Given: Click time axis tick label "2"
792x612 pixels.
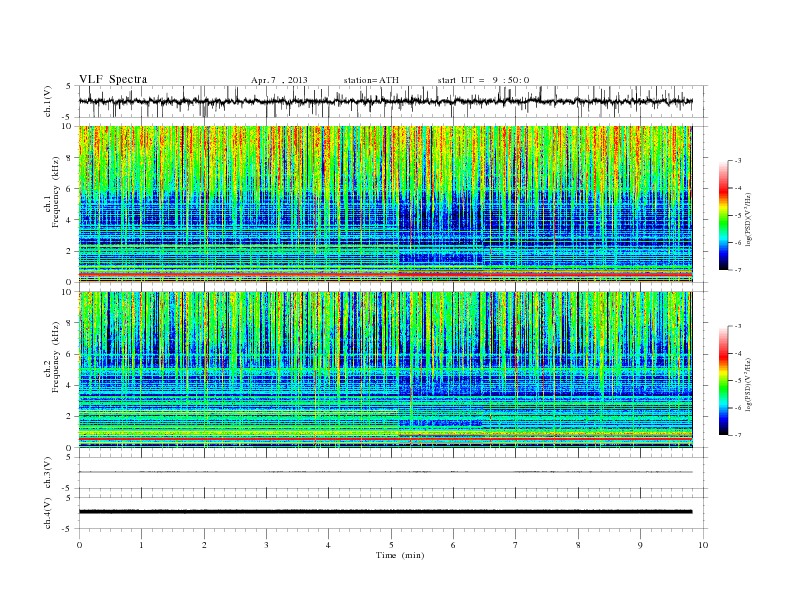Looking at the screenshot, I should click(204, 545).
